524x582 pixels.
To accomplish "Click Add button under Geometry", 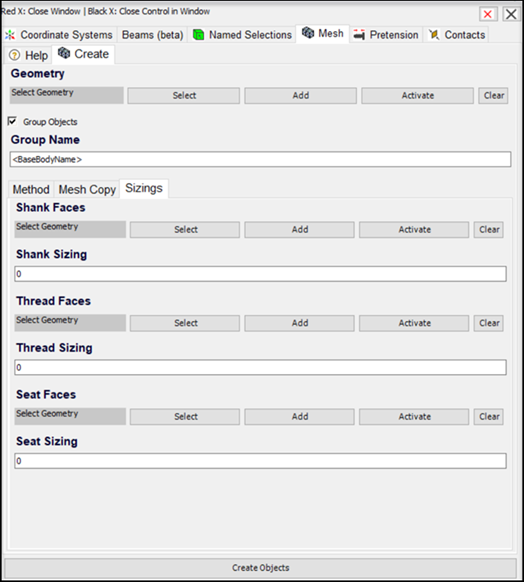I will [301, 96].
